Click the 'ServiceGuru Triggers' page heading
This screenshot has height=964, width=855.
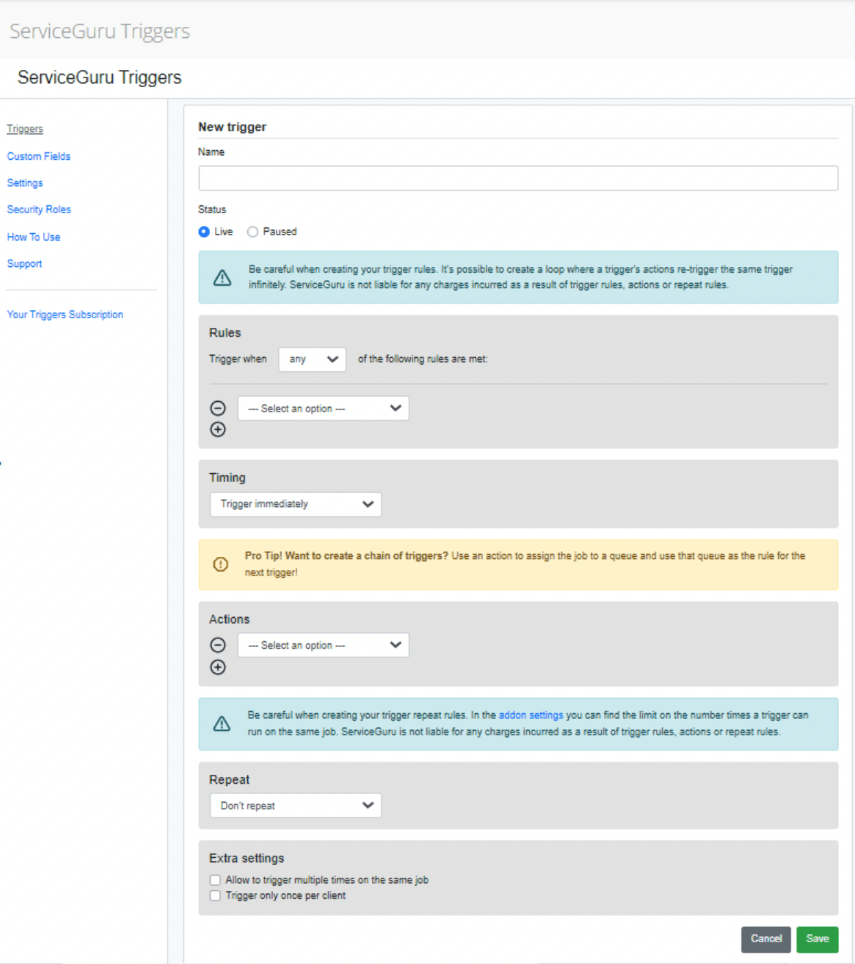100,77
